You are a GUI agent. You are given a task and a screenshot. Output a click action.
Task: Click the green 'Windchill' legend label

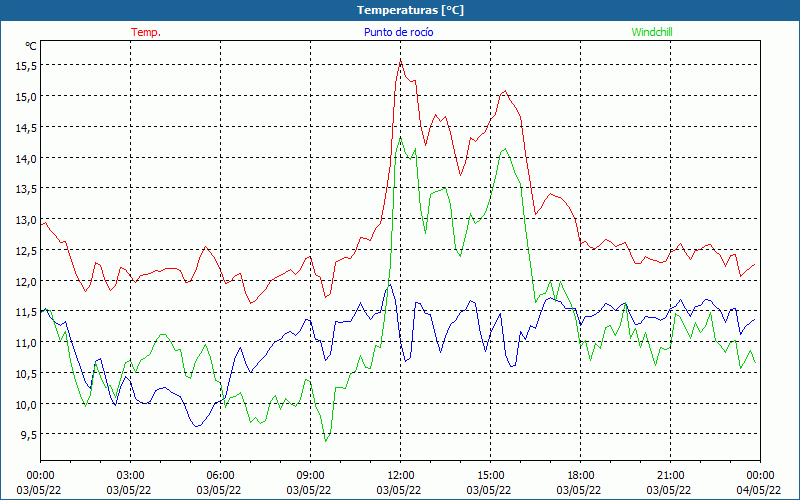(x=652, y=32)
